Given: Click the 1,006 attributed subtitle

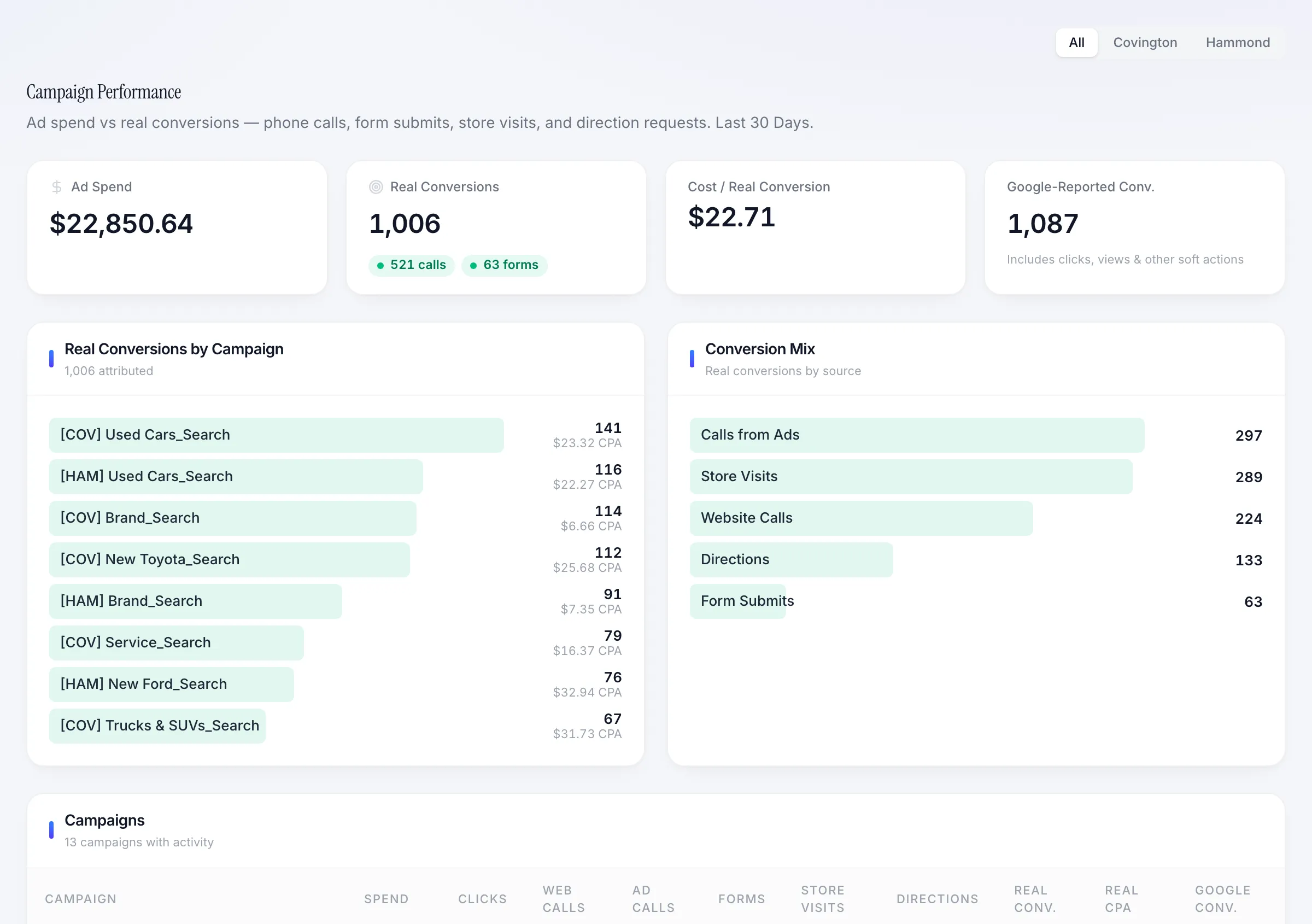Looking at the screenshot, I should (109, 371).
